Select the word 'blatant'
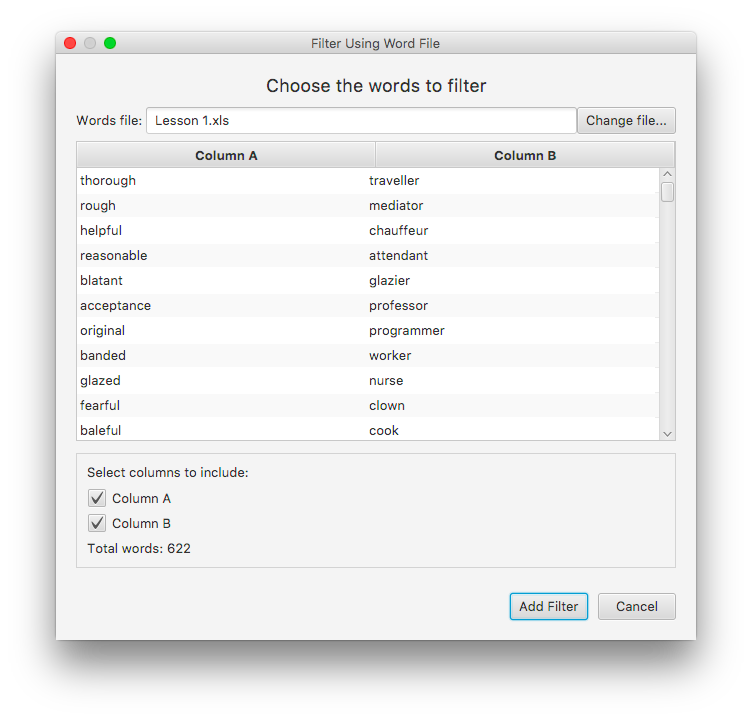The image size is (752, 720). point(101,281)
